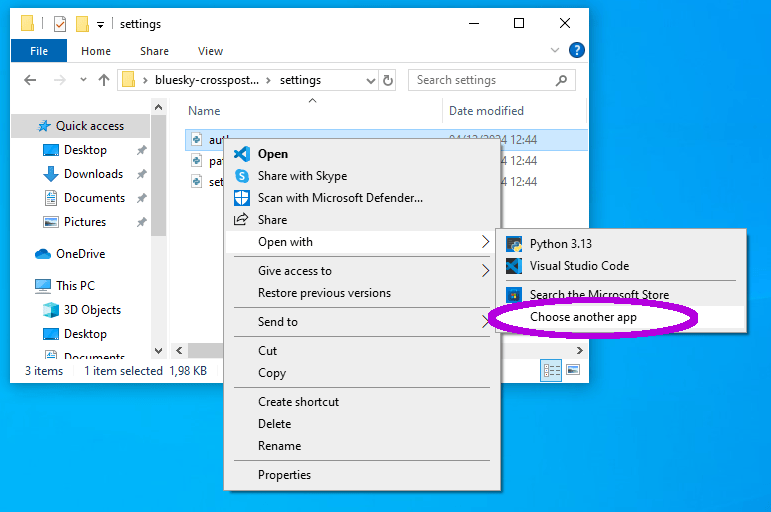Go up one folder level arrow

[x=102, y=80]
